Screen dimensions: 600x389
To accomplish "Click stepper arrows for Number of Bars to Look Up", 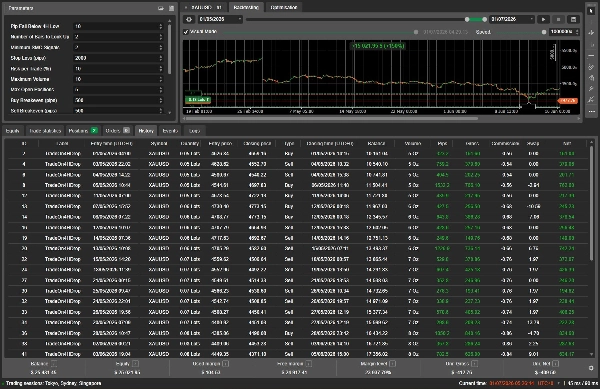I will click(161, 37).
